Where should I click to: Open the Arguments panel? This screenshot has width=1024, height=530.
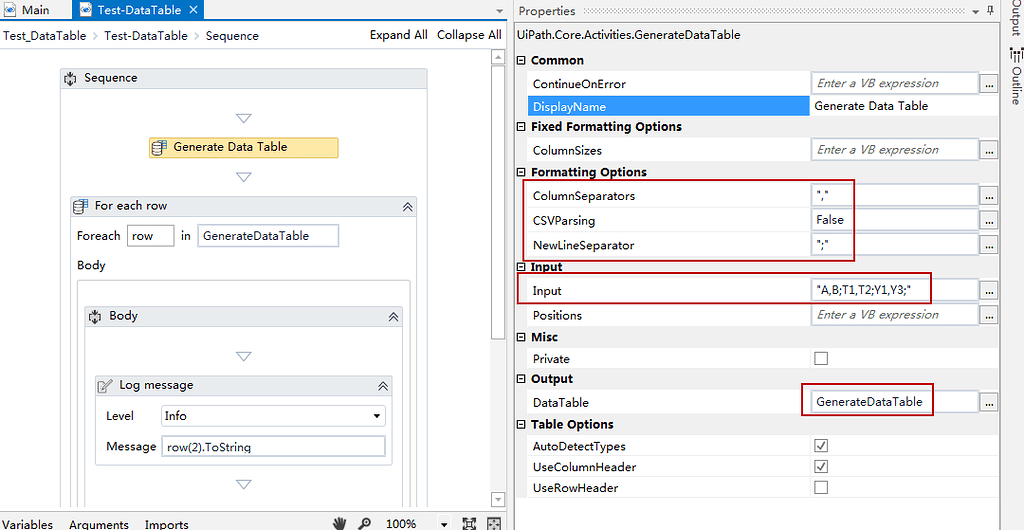coord(99,524)
